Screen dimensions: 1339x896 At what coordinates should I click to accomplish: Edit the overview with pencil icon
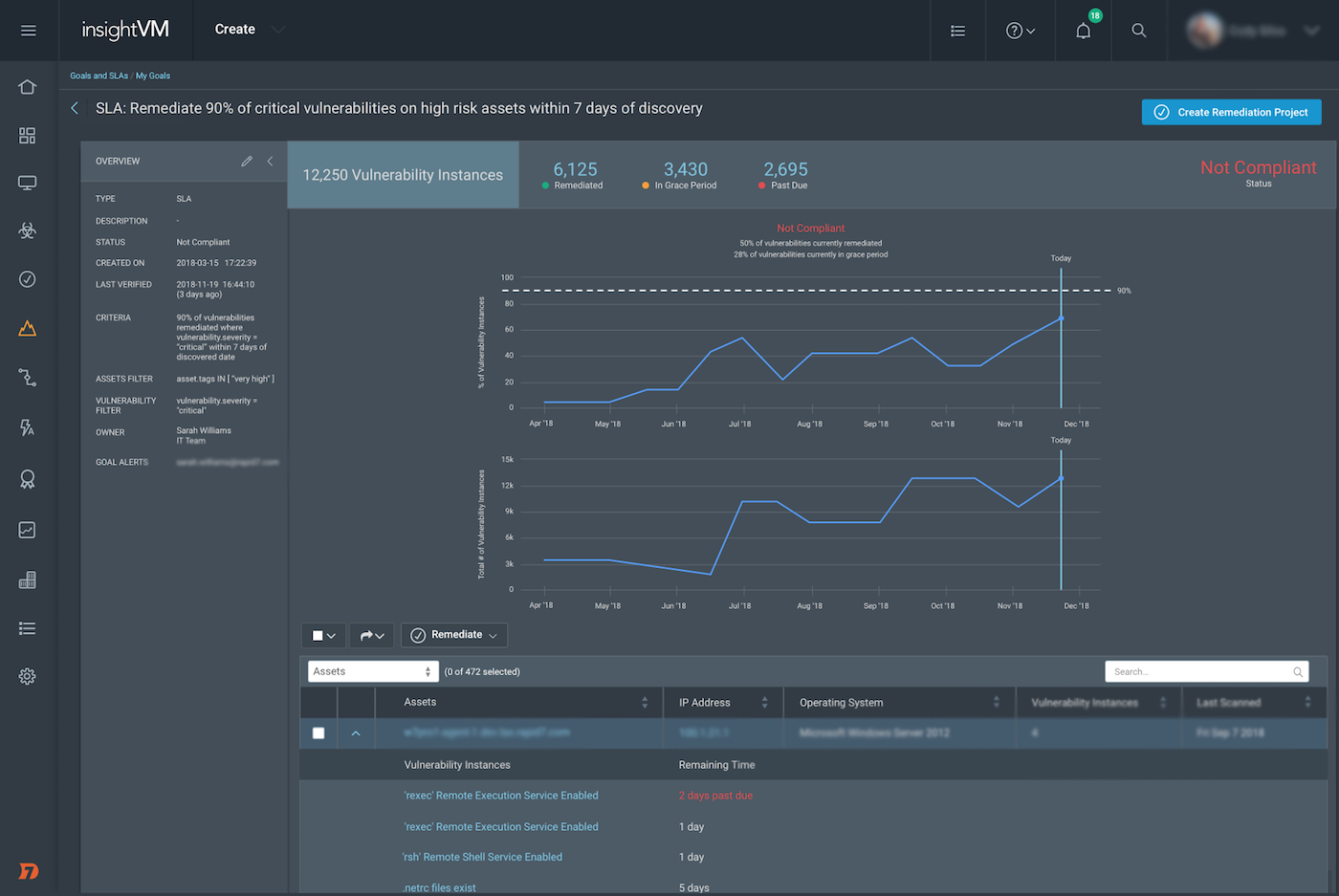pos(247,162)
